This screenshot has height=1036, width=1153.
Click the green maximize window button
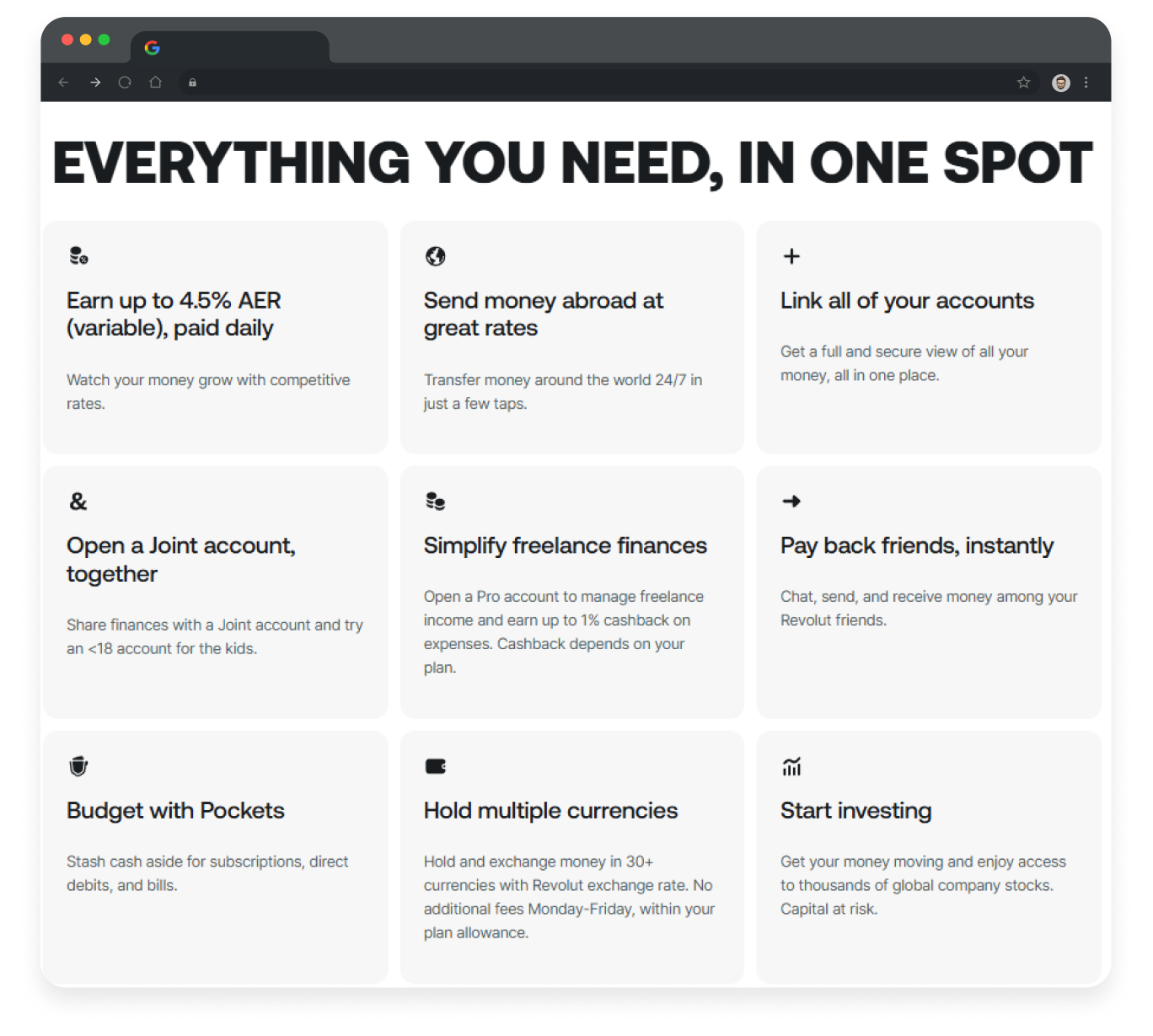[x=104, y=40]
